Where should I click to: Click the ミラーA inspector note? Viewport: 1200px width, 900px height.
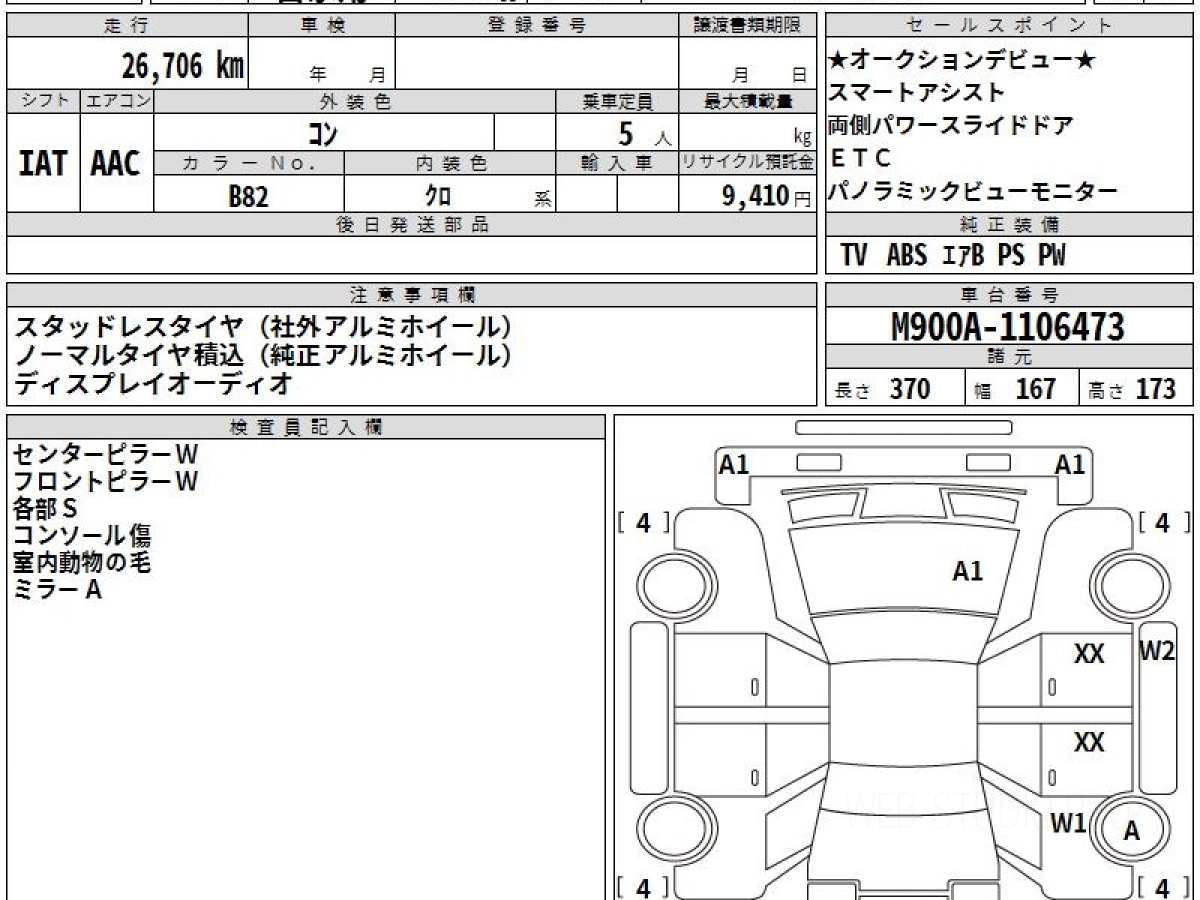point(58,589)
